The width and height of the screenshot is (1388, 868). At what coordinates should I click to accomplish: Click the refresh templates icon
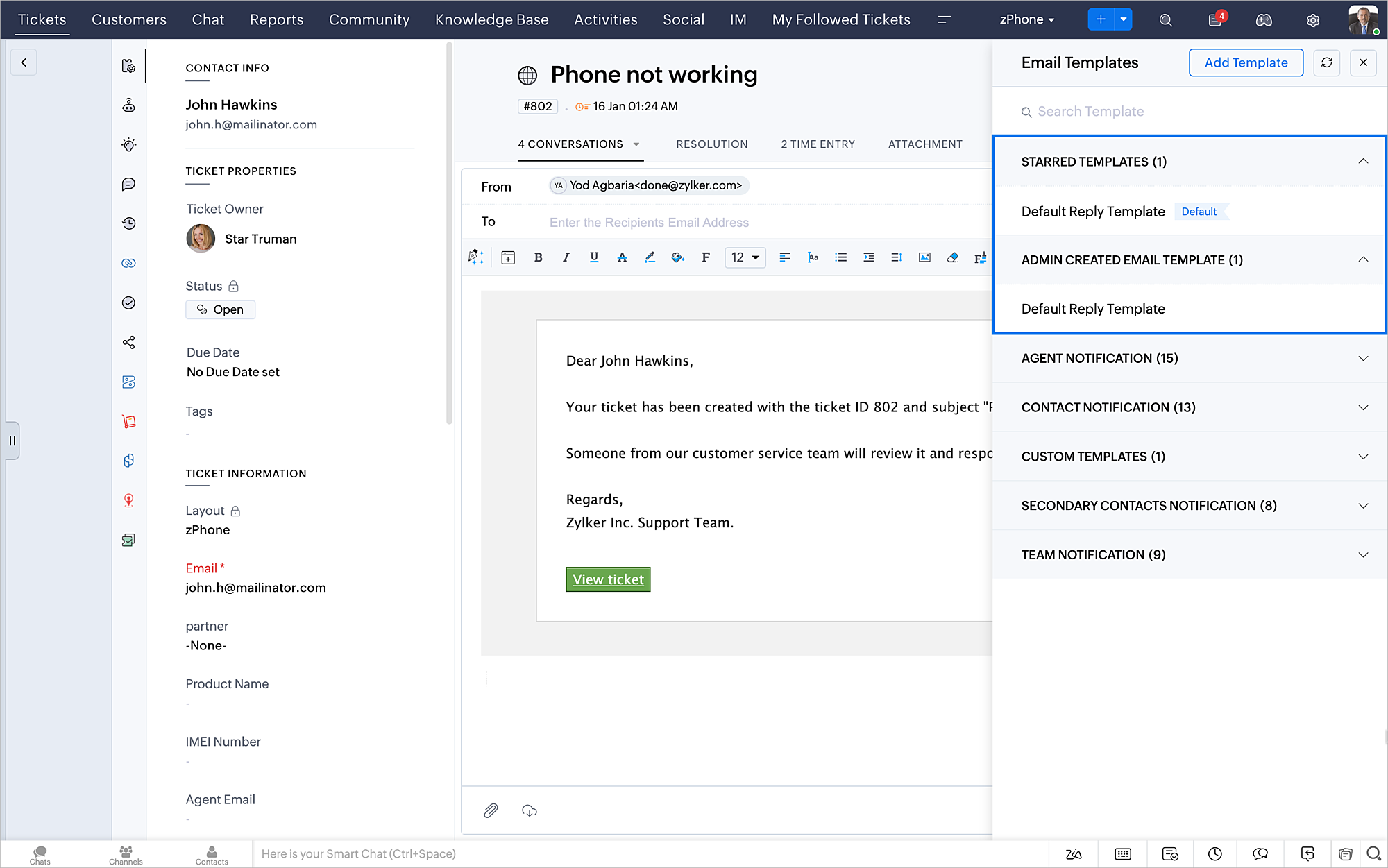[x=1326, y=62]
